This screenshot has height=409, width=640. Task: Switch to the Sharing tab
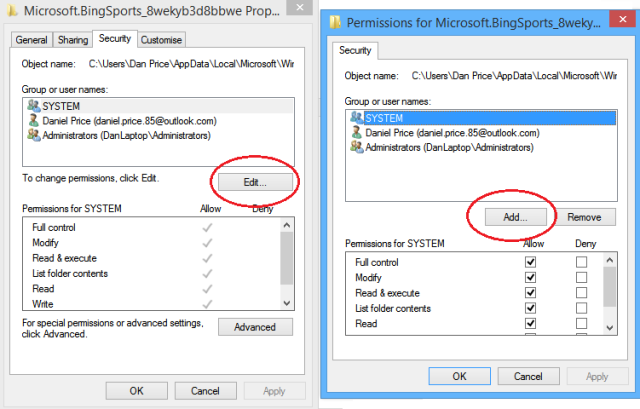coord(73,40)
